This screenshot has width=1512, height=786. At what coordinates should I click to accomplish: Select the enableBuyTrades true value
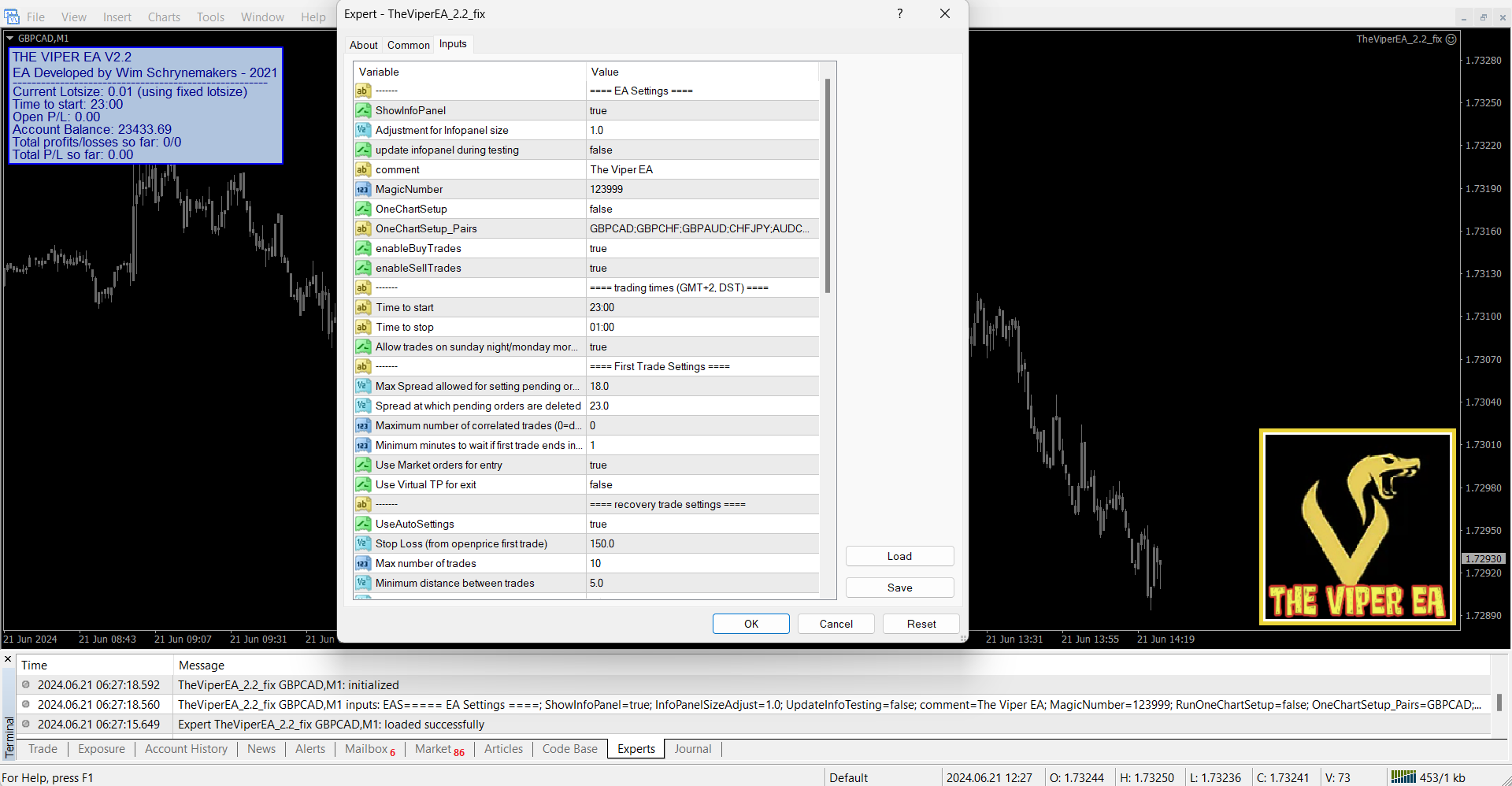(x=598, y=248)
